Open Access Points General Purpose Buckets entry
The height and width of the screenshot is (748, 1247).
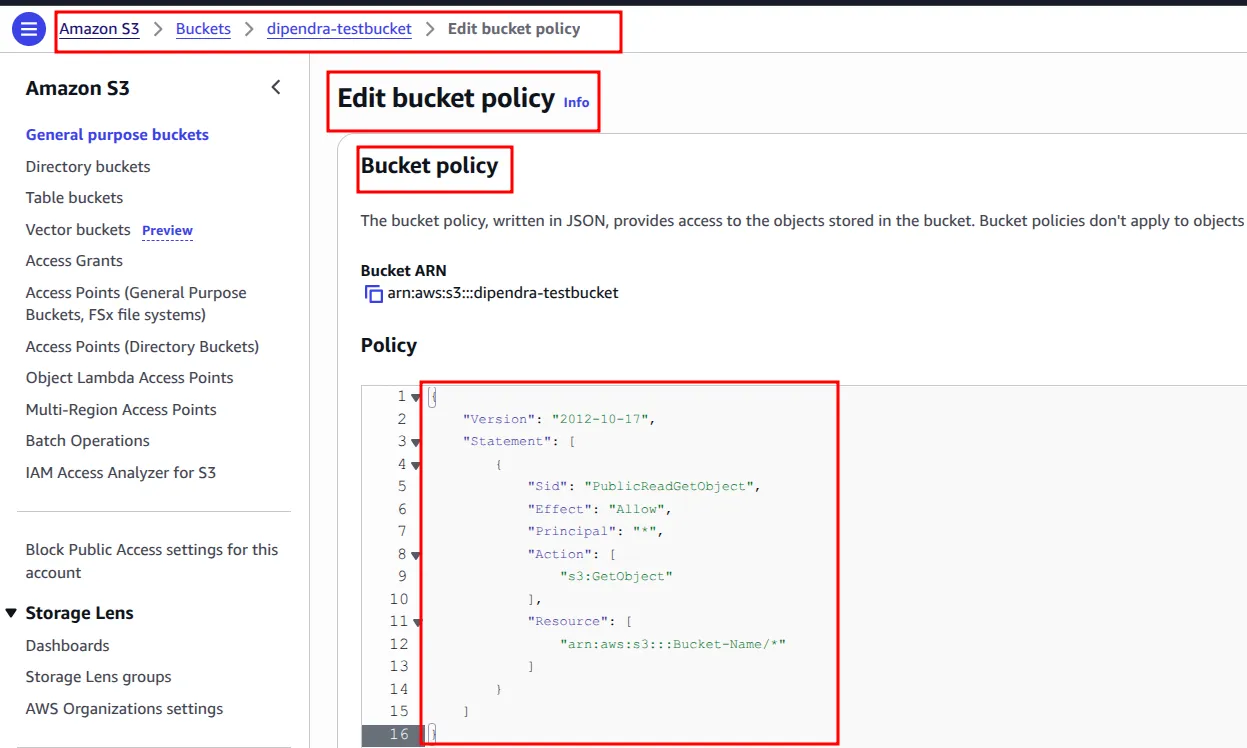pos(136,304)
